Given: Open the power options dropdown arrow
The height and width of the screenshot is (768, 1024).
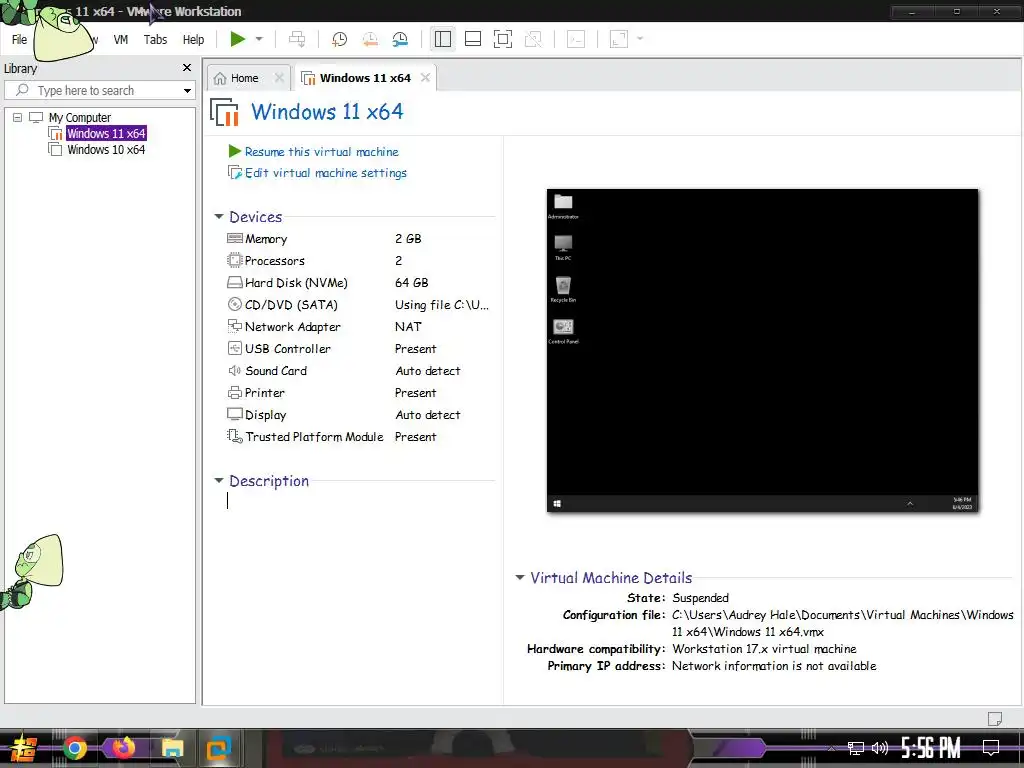Looking at the screenshot, I should tap(259, 39).
